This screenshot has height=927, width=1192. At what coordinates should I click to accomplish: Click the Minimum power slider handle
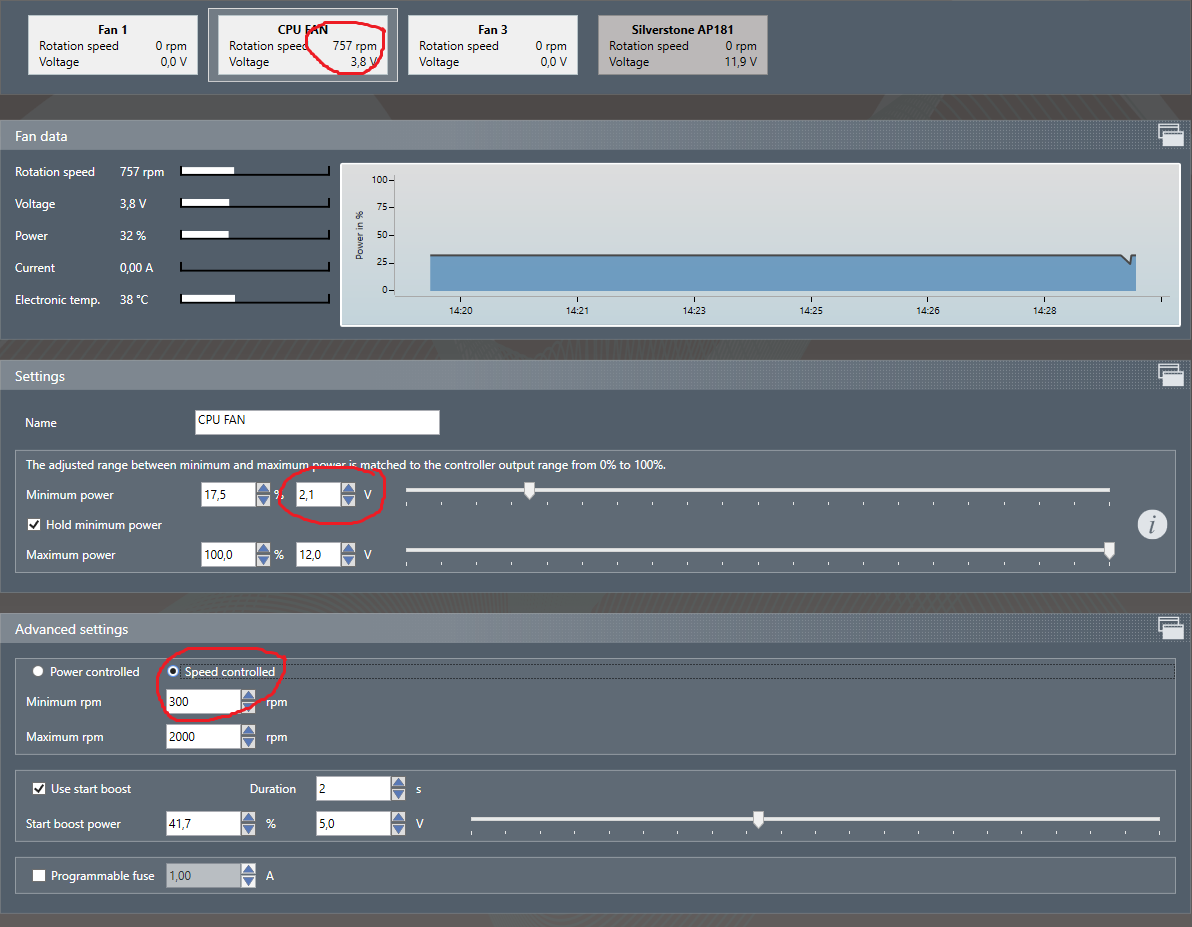coord(529,490)
